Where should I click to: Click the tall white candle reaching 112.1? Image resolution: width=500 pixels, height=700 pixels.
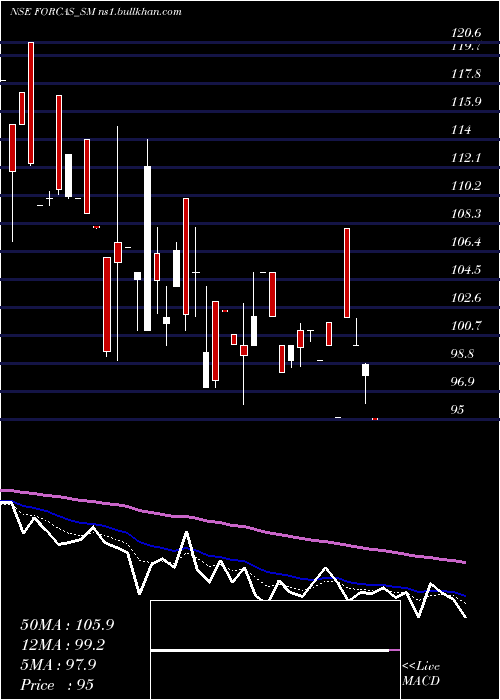click(147, 248)
